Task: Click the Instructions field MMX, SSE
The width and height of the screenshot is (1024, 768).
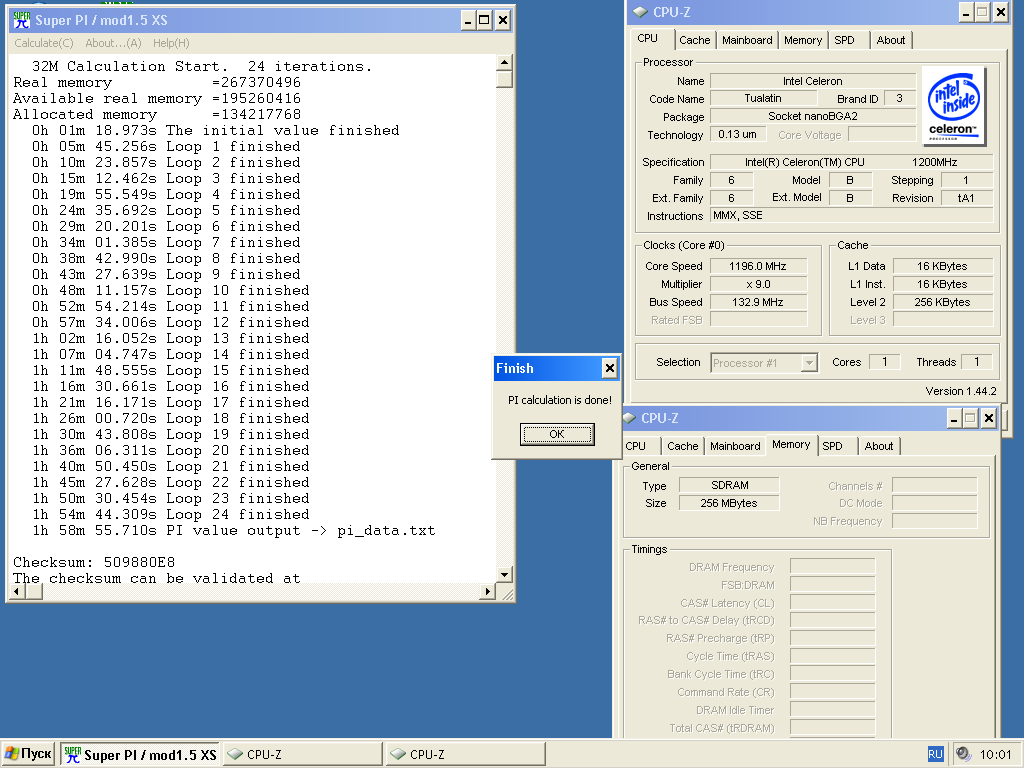Action: point(852,216)
